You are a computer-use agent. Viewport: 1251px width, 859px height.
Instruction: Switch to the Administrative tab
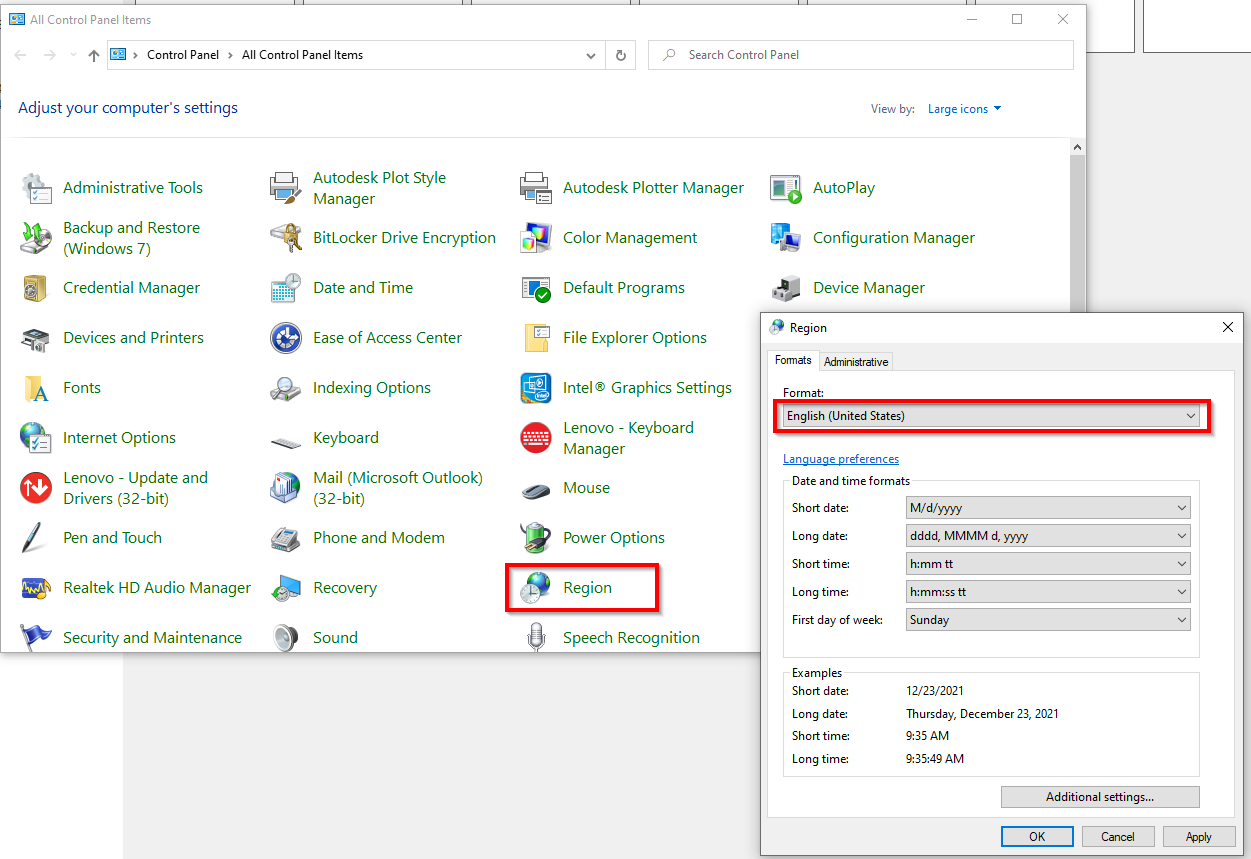pyautogui.click(x=856, y=360)
